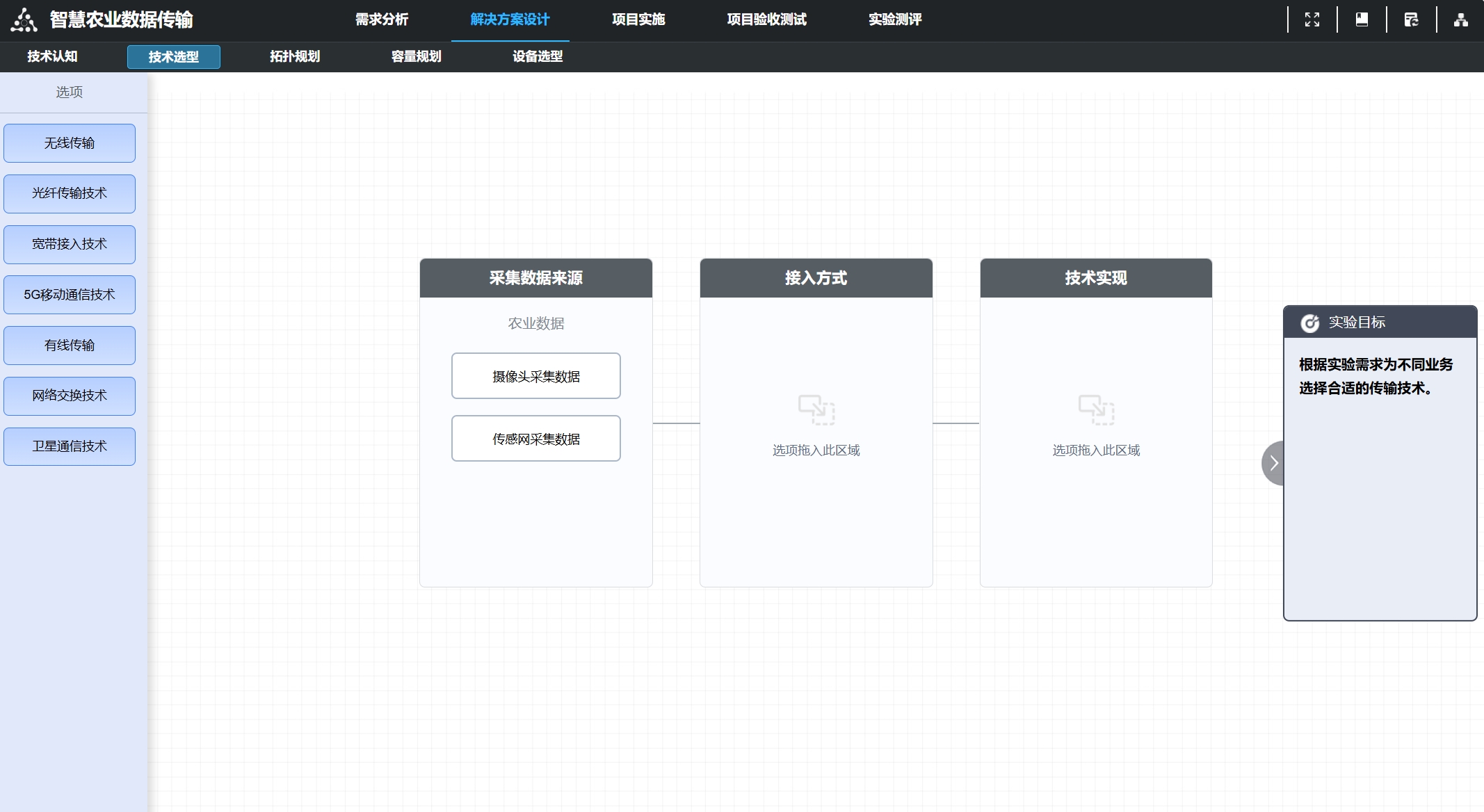Click the reset experiment icon
The height and width of the screenshot is (812, 1484).
1411,19
